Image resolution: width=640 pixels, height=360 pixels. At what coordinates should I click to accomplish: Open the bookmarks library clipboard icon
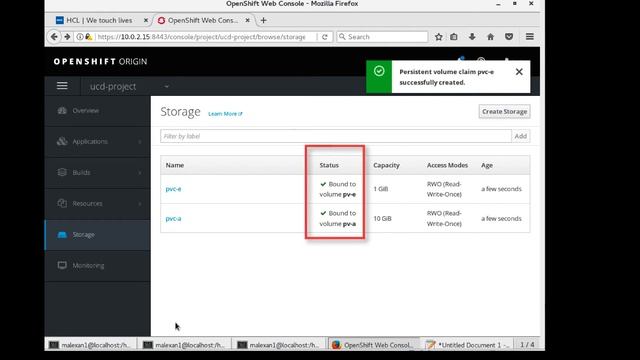[x=454, y=37]
